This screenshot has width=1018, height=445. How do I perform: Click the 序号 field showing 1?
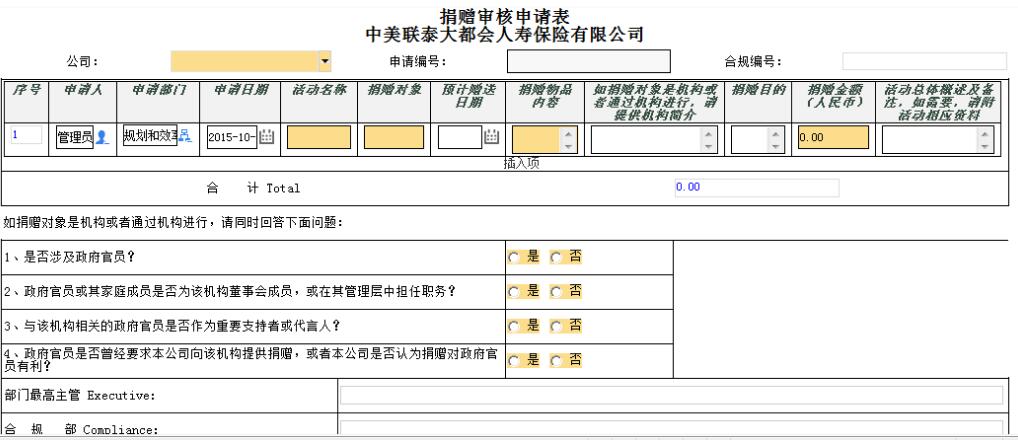click(26, 134)
